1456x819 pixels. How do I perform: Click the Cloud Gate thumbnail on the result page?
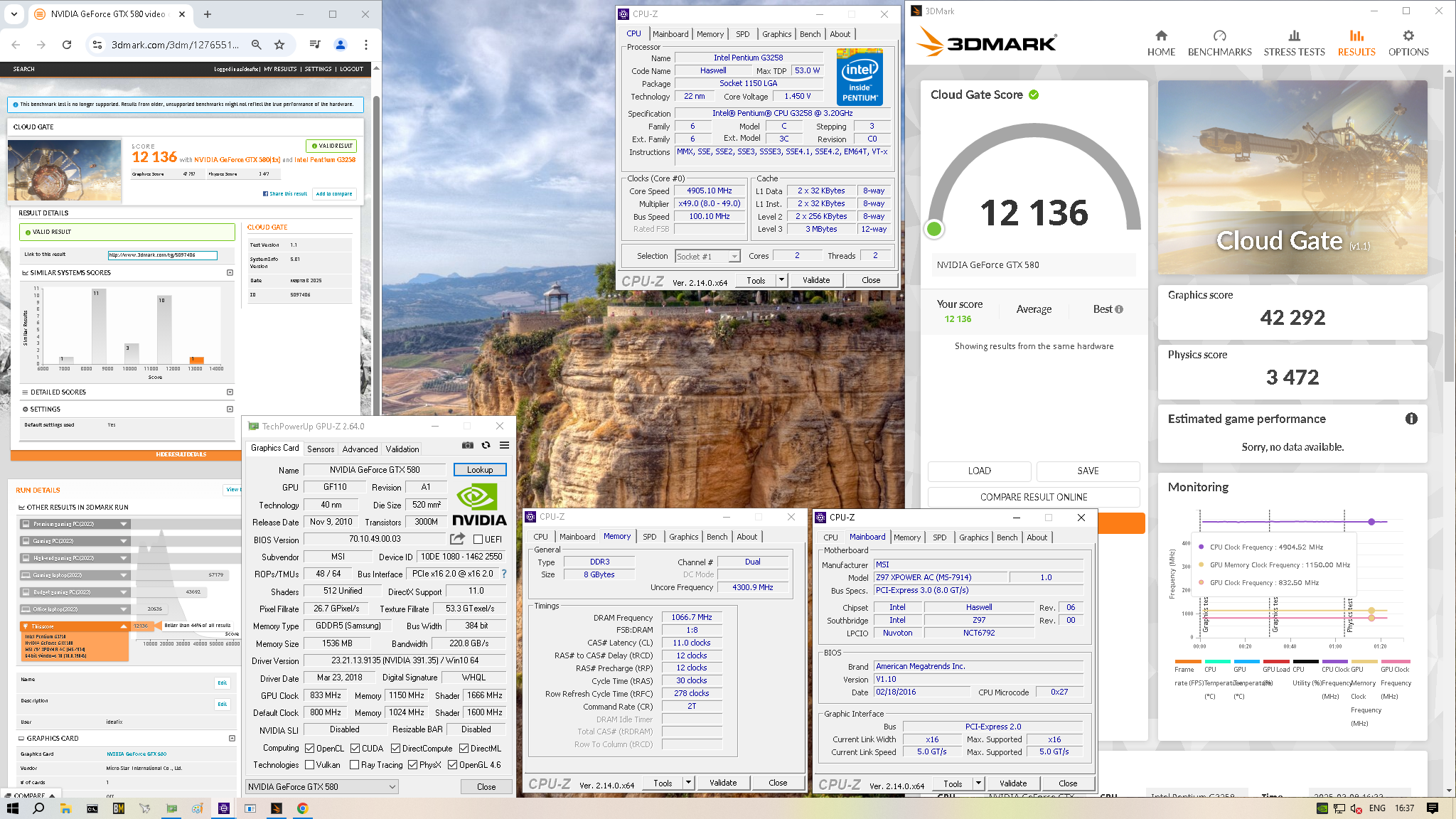pos(65,171)
